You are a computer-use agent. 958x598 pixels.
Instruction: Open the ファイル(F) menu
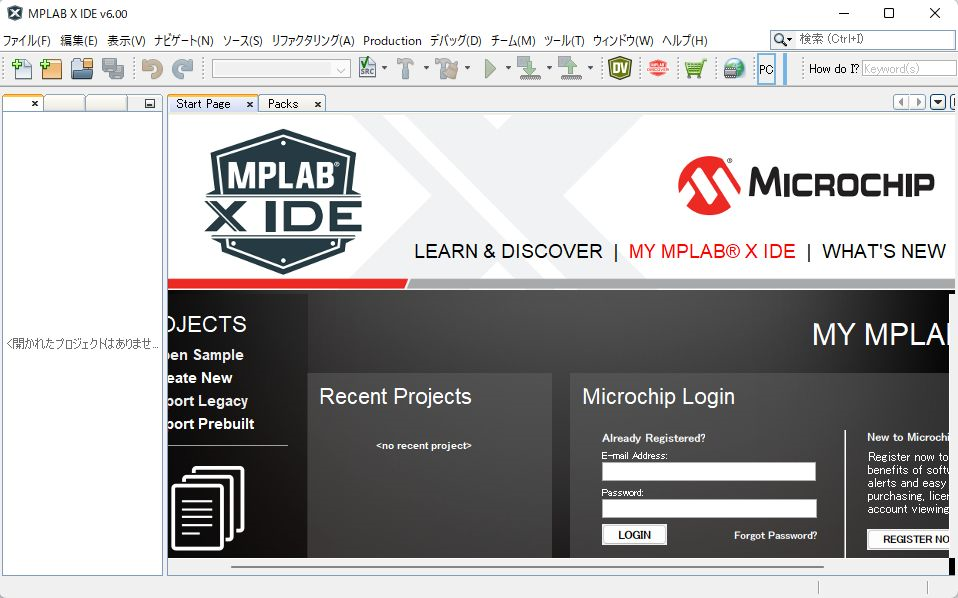(x=26, y=41)
